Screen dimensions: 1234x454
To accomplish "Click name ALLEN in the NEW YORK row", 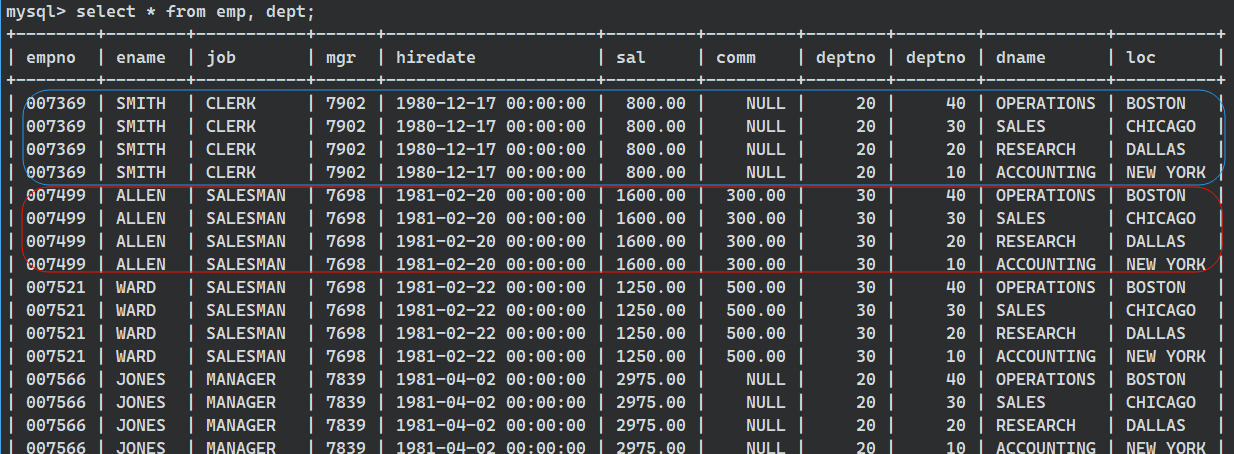I will pos(141,264).
